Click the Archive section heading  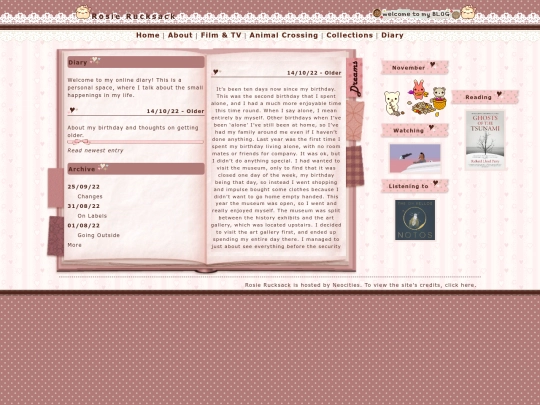coord(136,169)
